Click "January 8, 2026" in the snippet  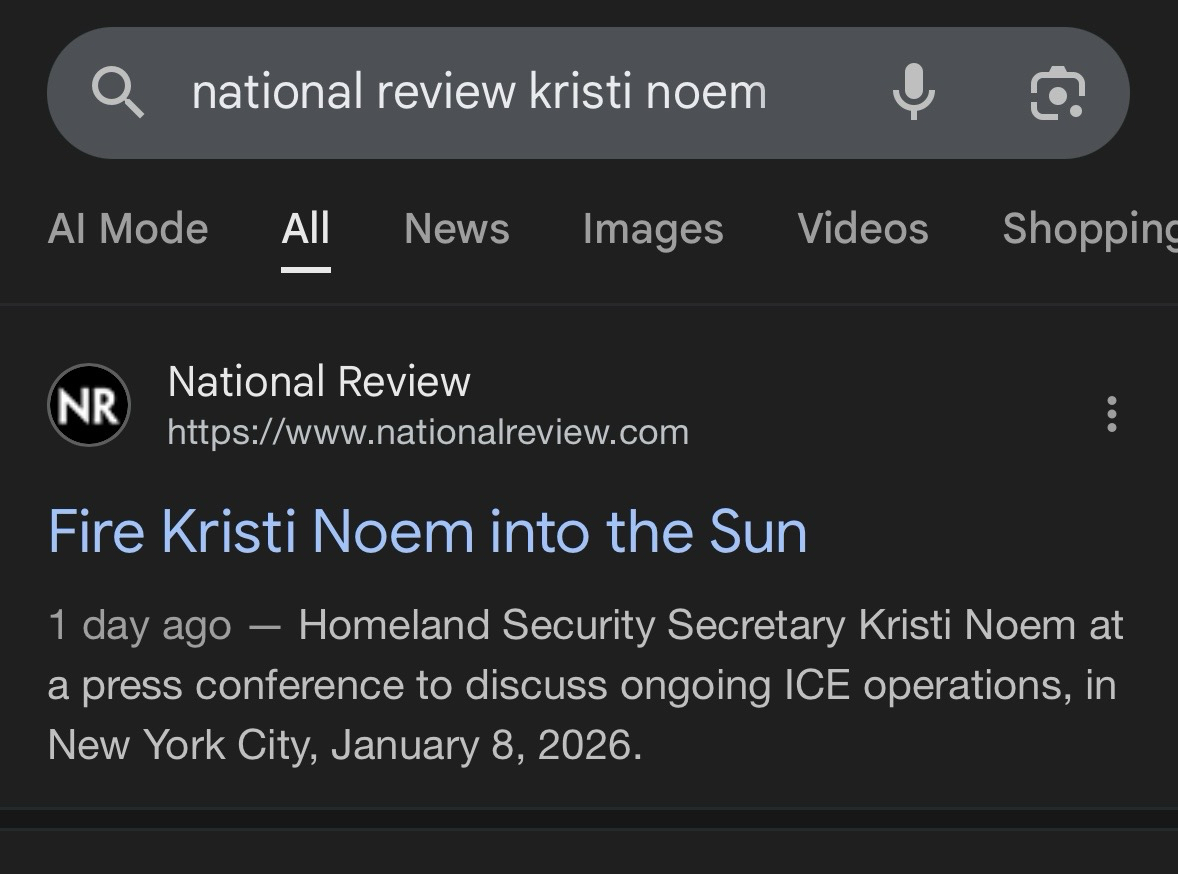pos(485,746)
